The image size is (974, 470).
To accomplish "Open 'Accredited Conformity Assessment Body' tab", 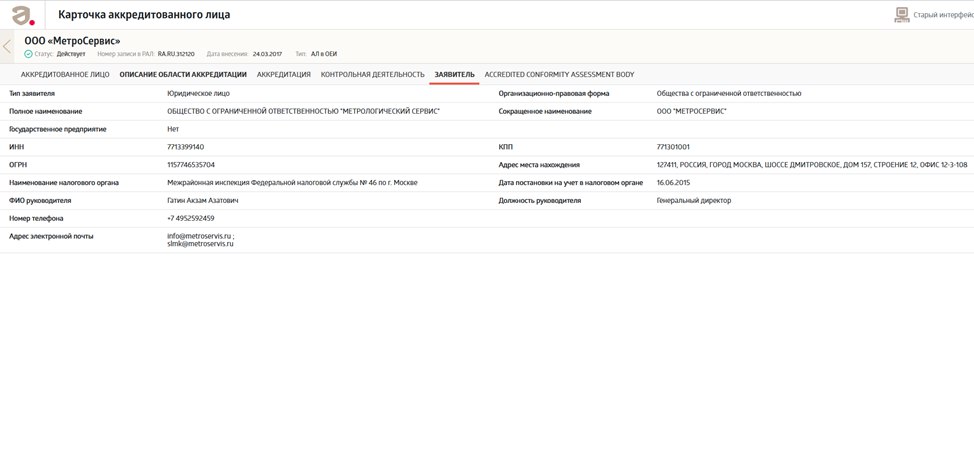I will pyautogui.click(x=559, y=75).
